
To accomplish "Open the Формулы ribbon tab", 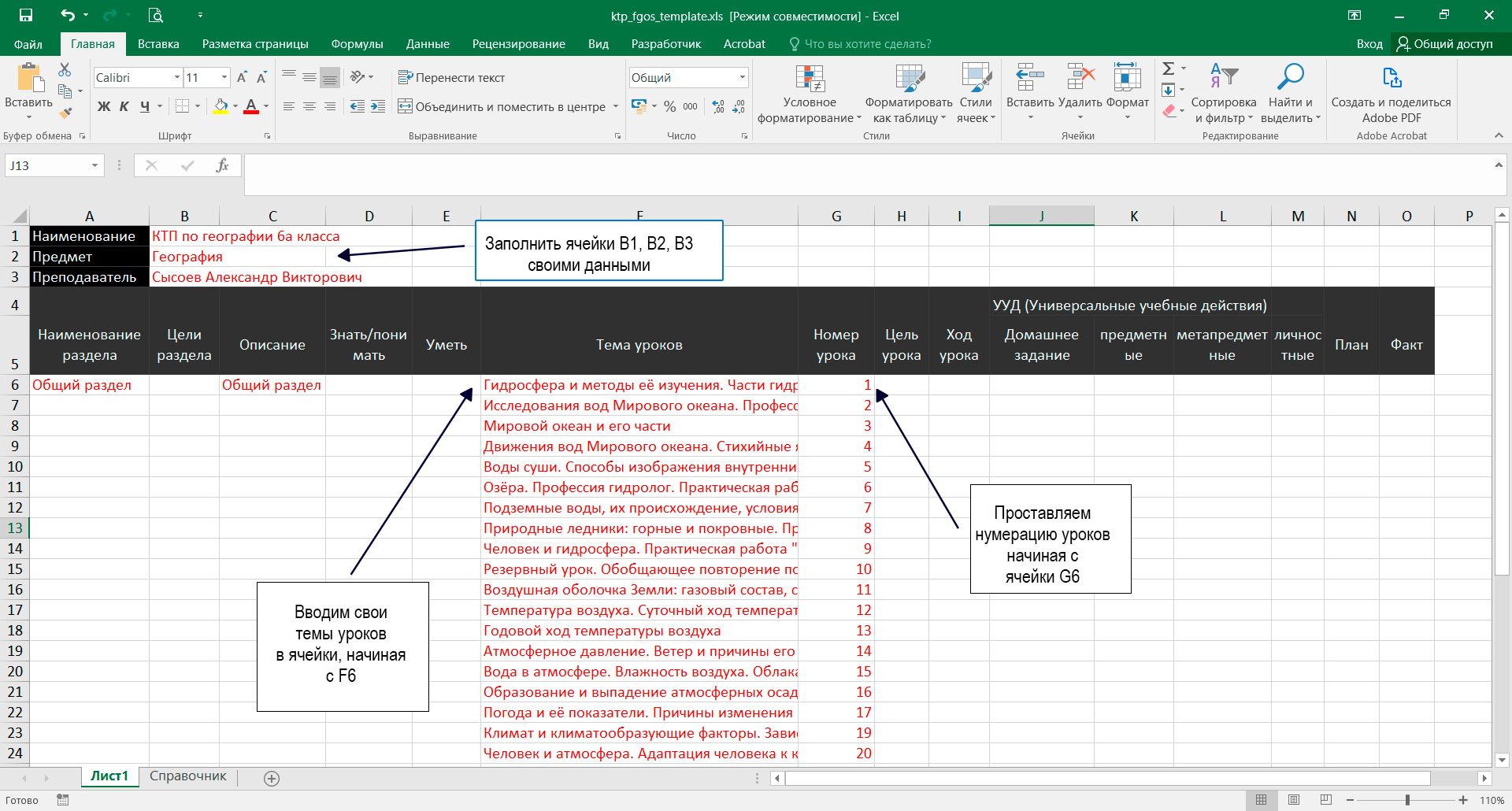I will 357,44.
